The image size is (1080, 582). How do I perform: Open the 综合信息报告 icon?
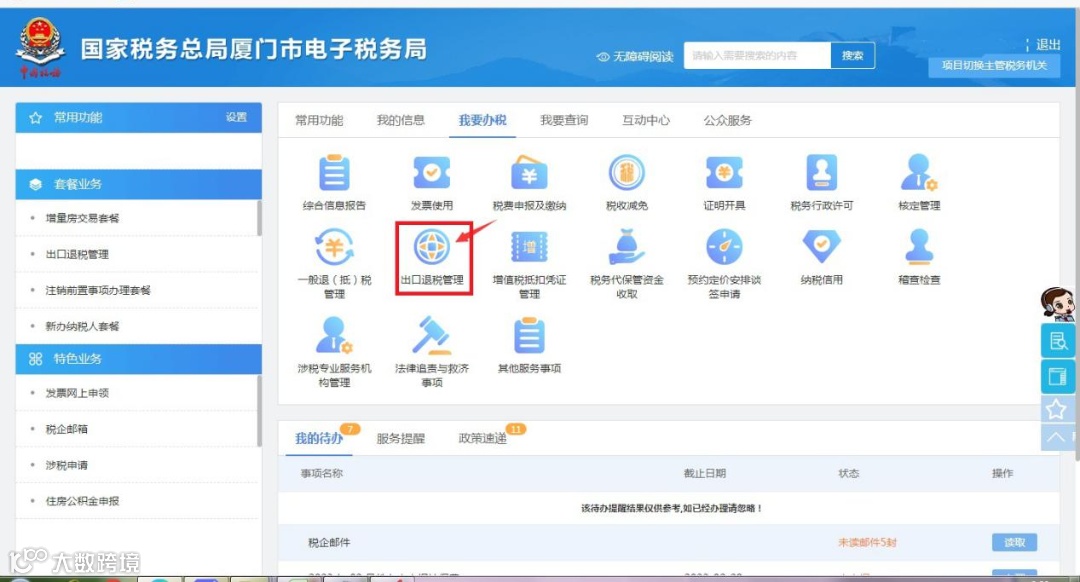click(x=334, y=172)
